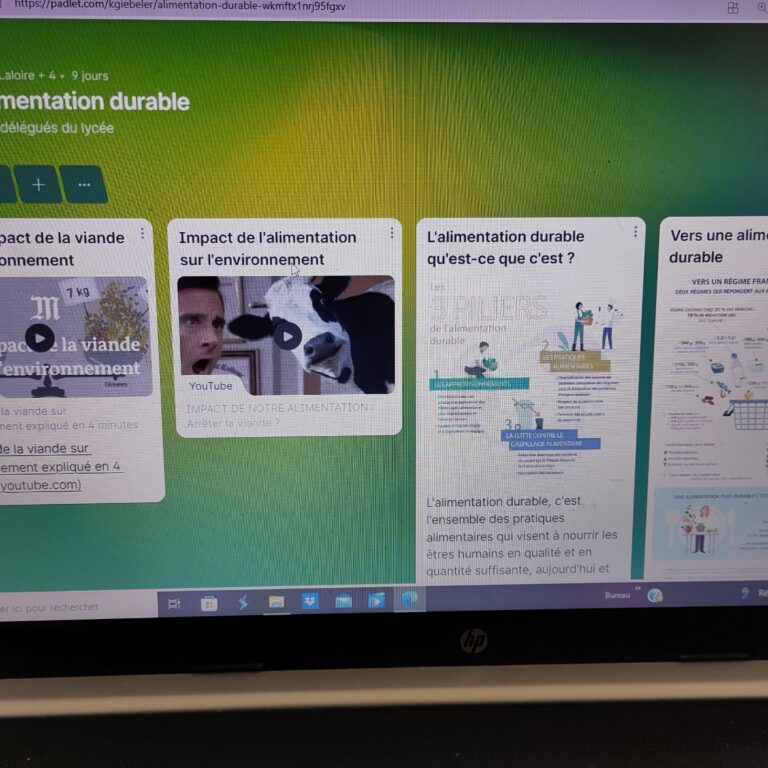Viewport: 768px width, 768px height.
Task: Click the '9 jours' timestamp text
Action: click(x=90, y=76)
